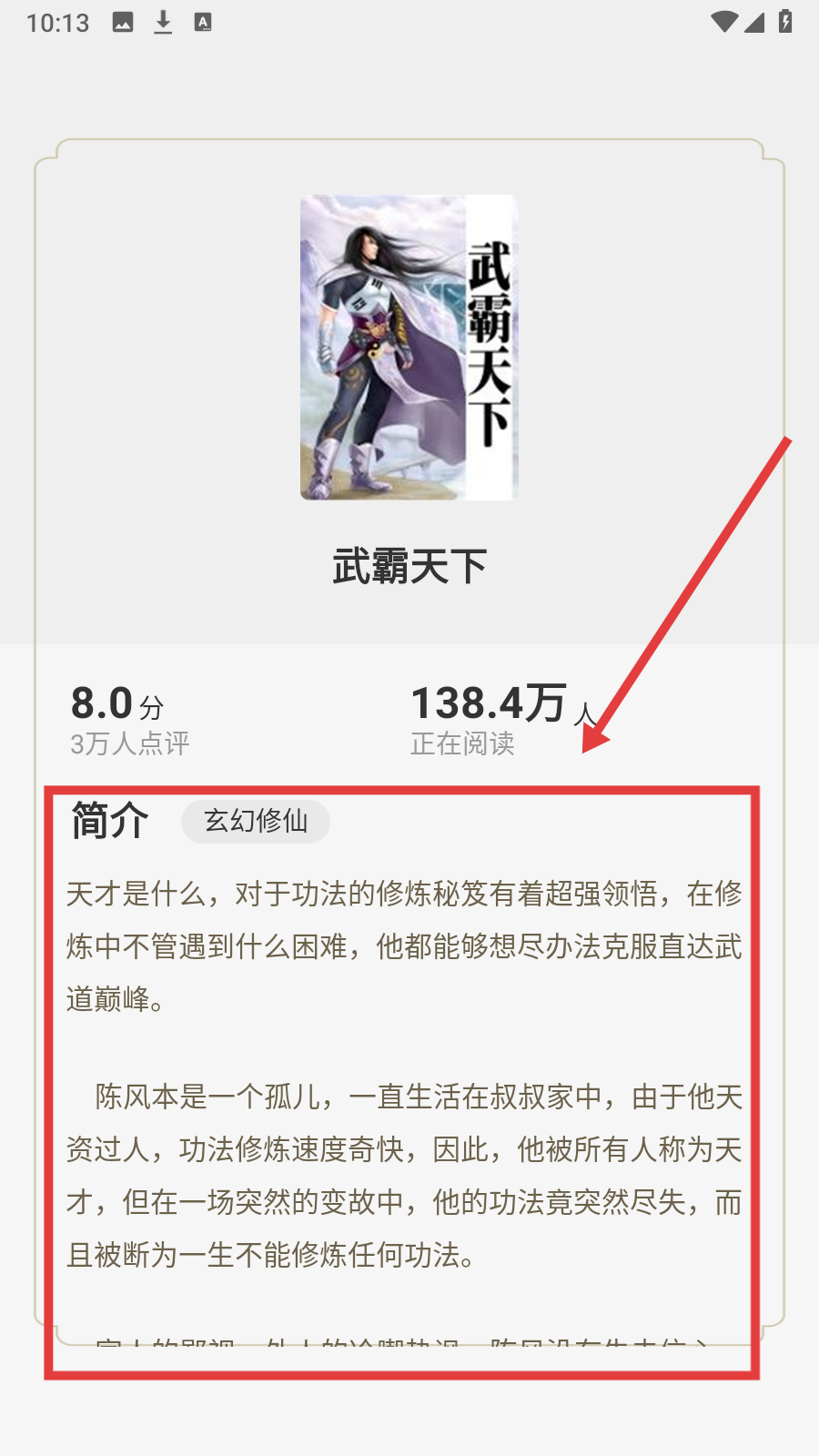Image resolution: width=819 pixels, height=1456 pixels.
Task: Tap the 武霸天下 book title text
Action: 409,567
